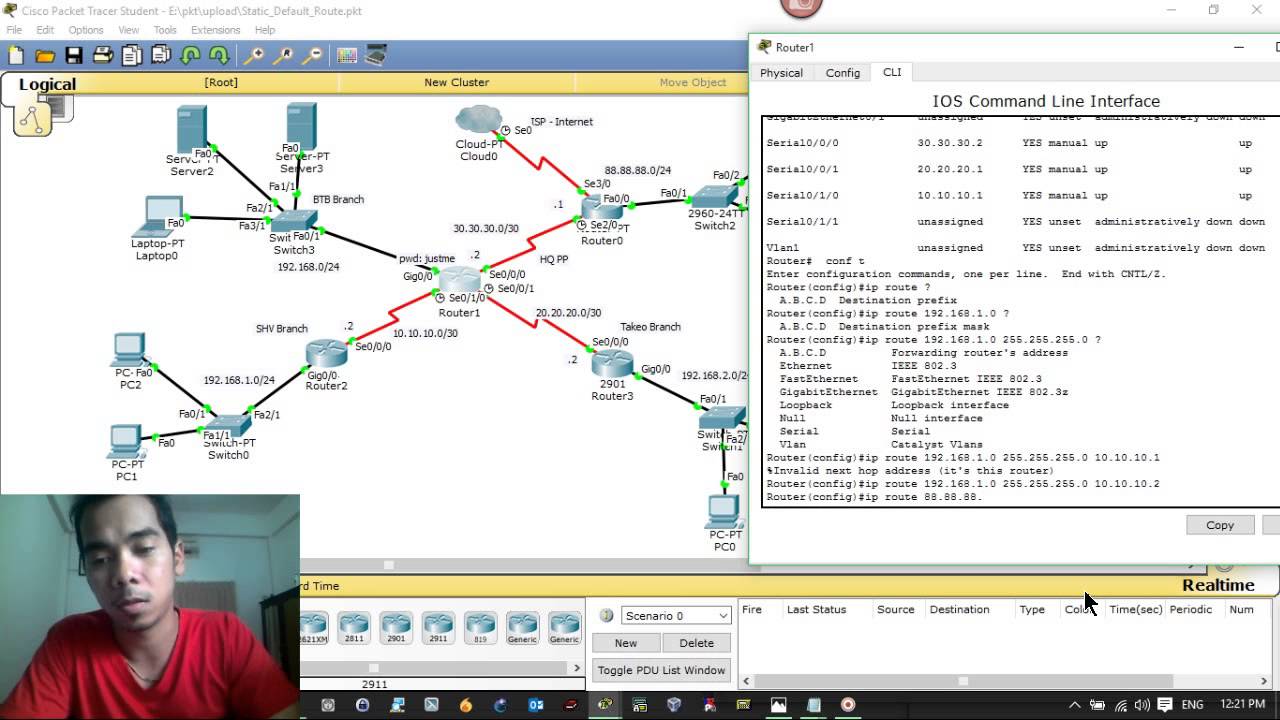
Task: Switch to the Physical tab in Router1
Action: point(781,73)
